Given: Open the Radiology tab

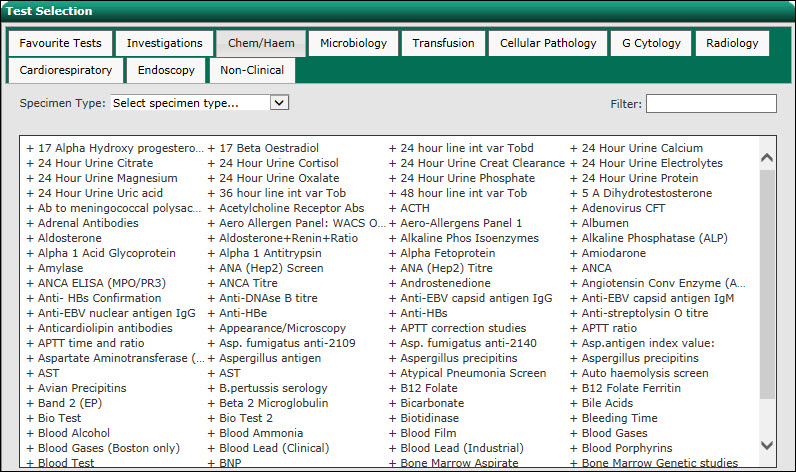Looking at the screenshot, I should tap(732, 43).
